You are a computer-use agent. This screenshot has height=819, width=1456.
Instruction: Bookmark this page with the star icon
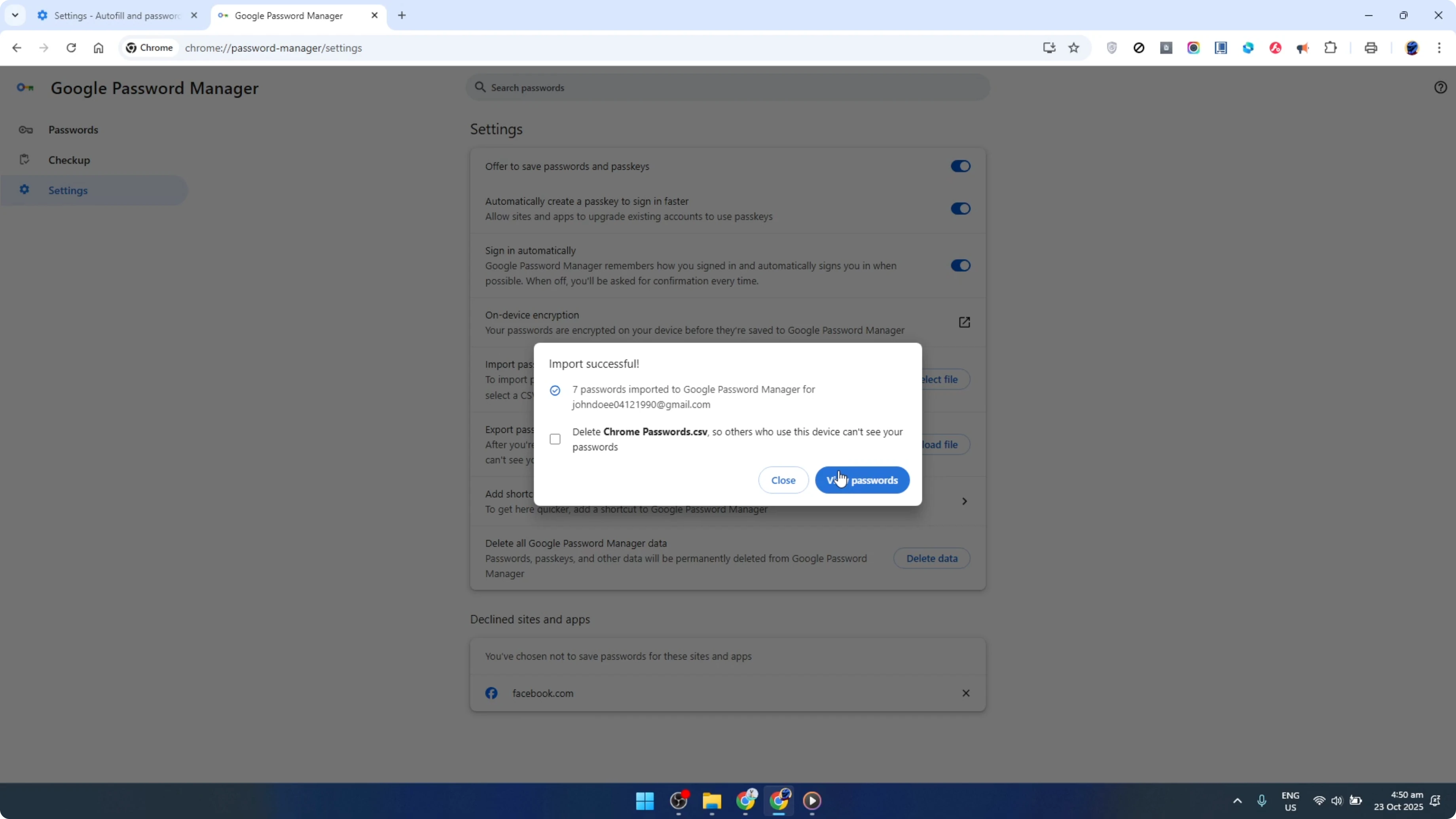(1073, 48)
